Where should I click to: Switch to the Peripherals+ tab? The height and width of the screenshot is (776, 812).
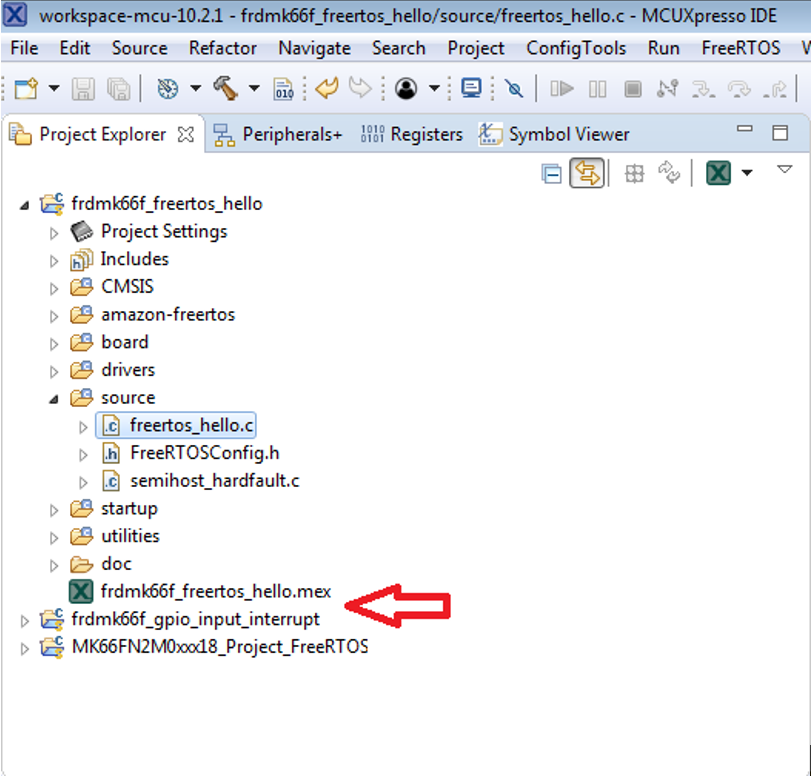pos(278,135)
